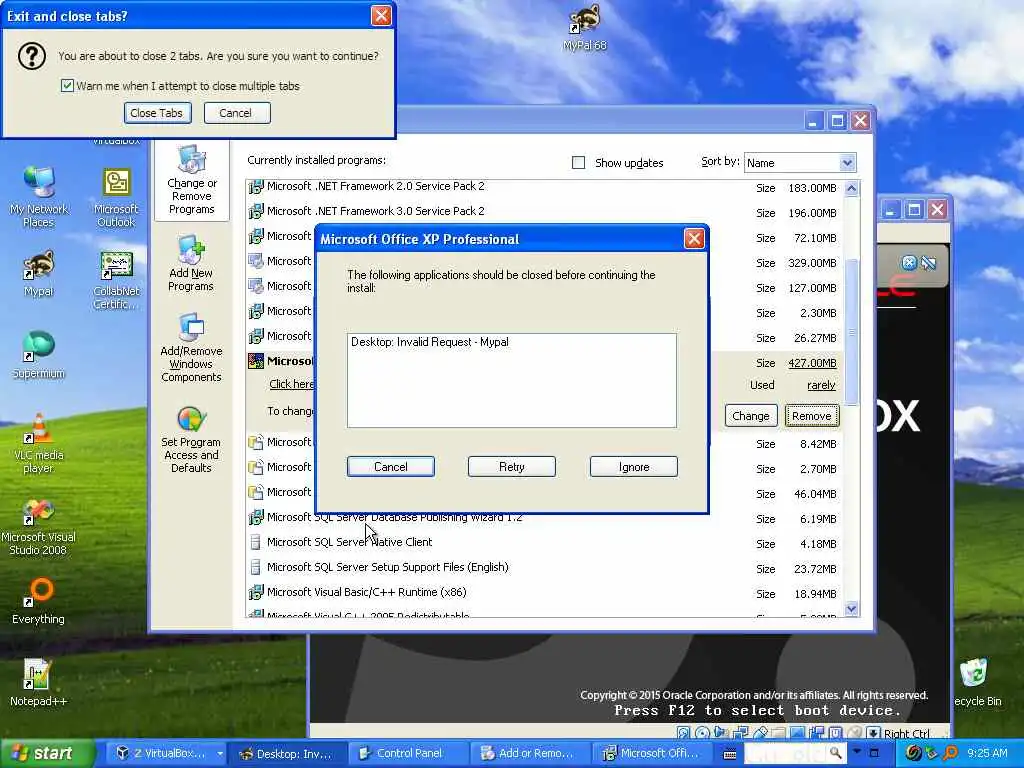
Task: Cancel the Exit and close tabs dialog
Action: click(x=236, y=113)
